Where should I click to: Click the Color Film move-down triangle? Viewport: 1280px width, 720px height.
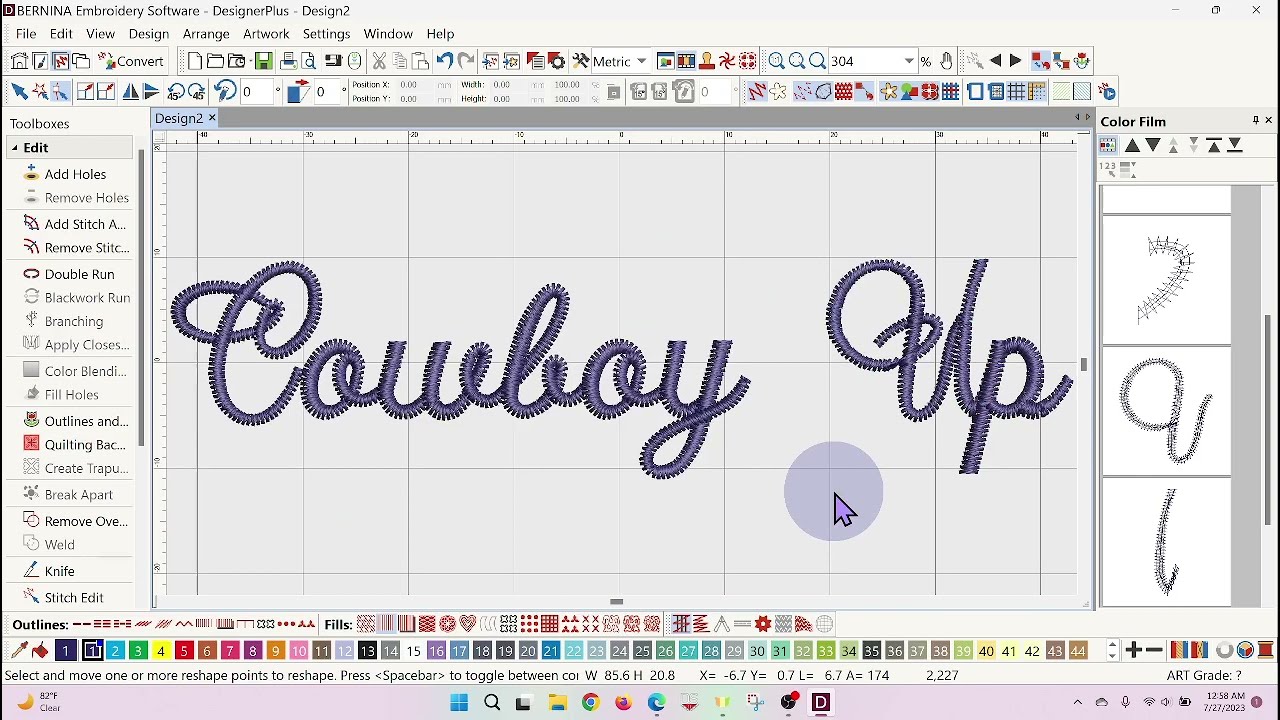[1153, 146]
